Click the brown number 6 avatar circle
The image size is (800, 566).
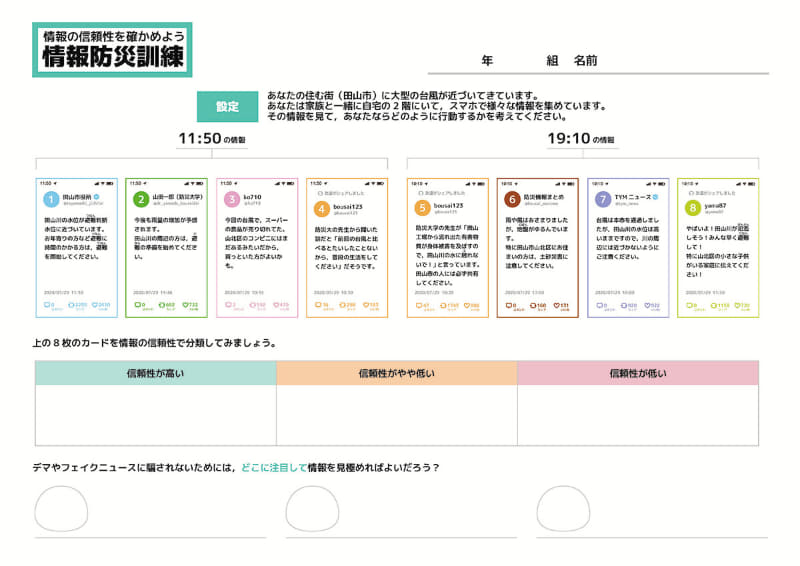click(512, 199)
